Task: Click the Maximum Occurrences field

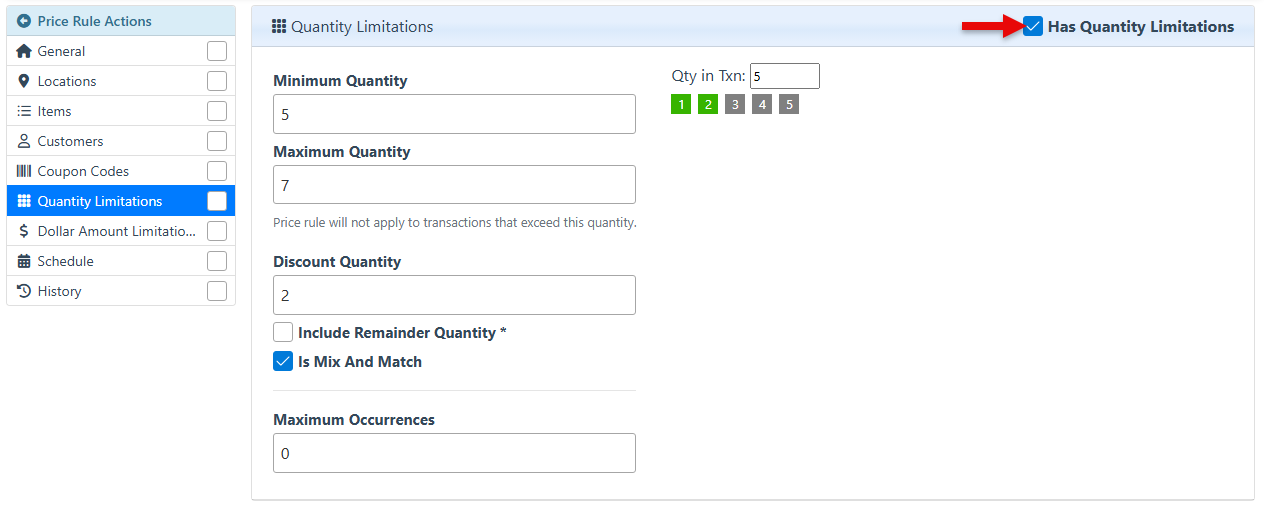Action: click(x=454, y=453)
